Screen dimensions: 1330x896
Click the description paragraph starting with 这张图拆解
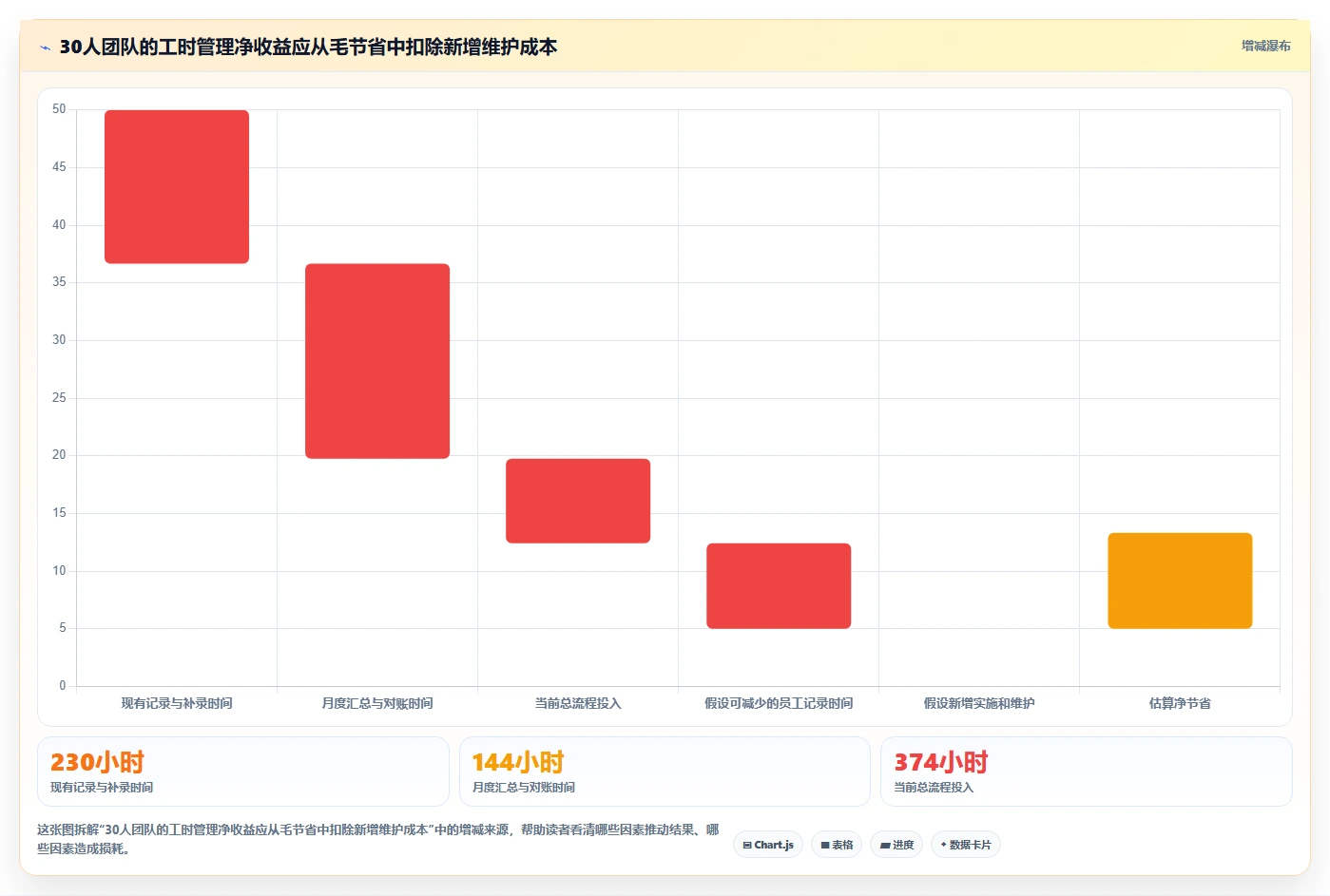click(378, 839)
